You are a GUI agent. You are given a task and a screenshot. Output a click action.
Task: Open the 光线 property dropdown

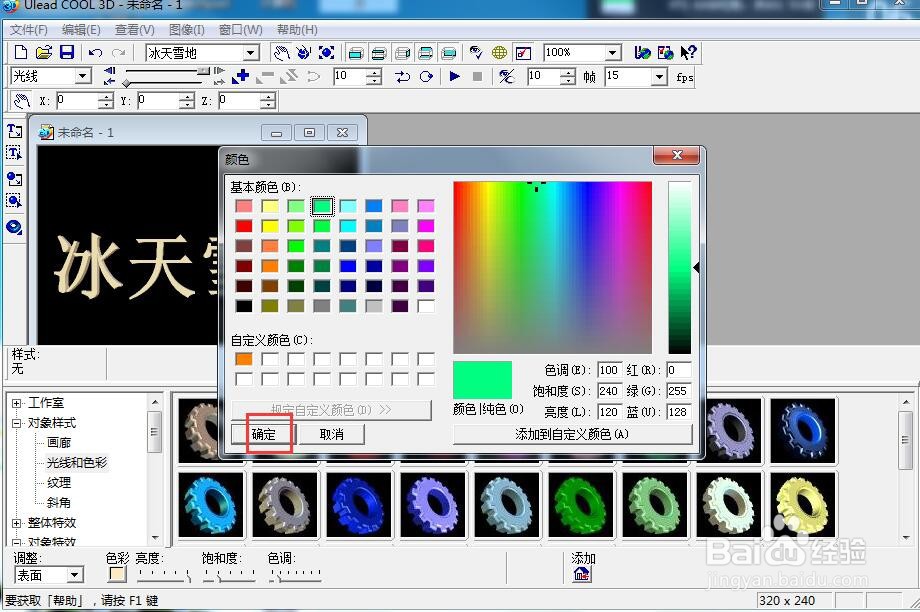83,76
